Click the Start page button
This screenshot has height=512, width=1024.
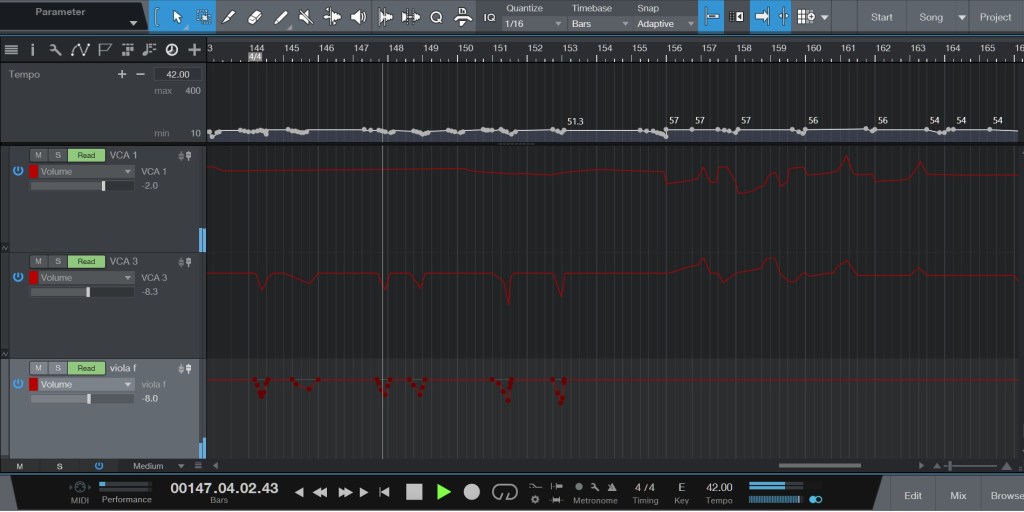881,17
